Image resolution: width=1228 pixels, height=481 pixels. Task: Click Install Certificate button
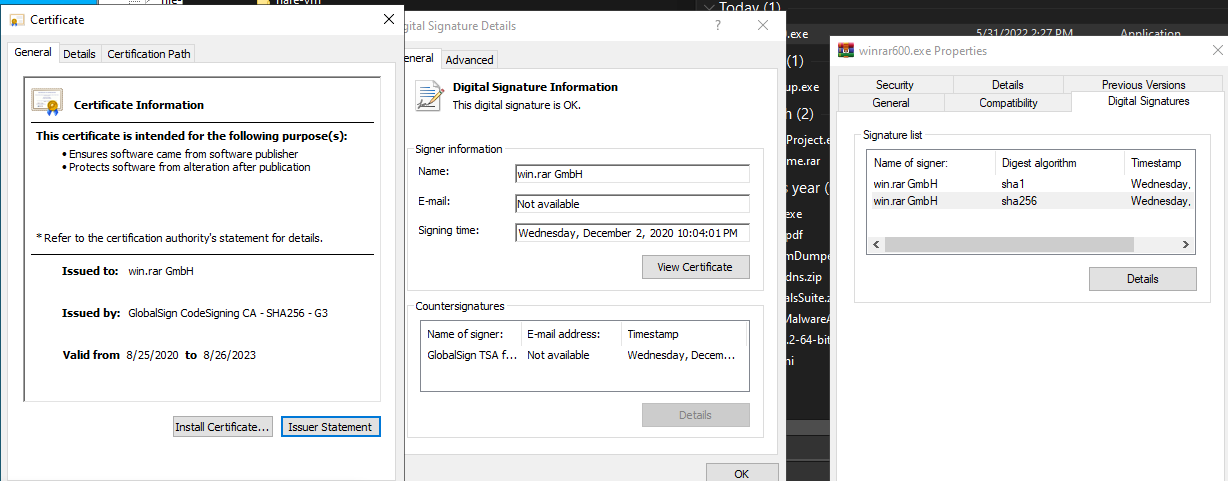pyautogui.click(x=223, y=427)
